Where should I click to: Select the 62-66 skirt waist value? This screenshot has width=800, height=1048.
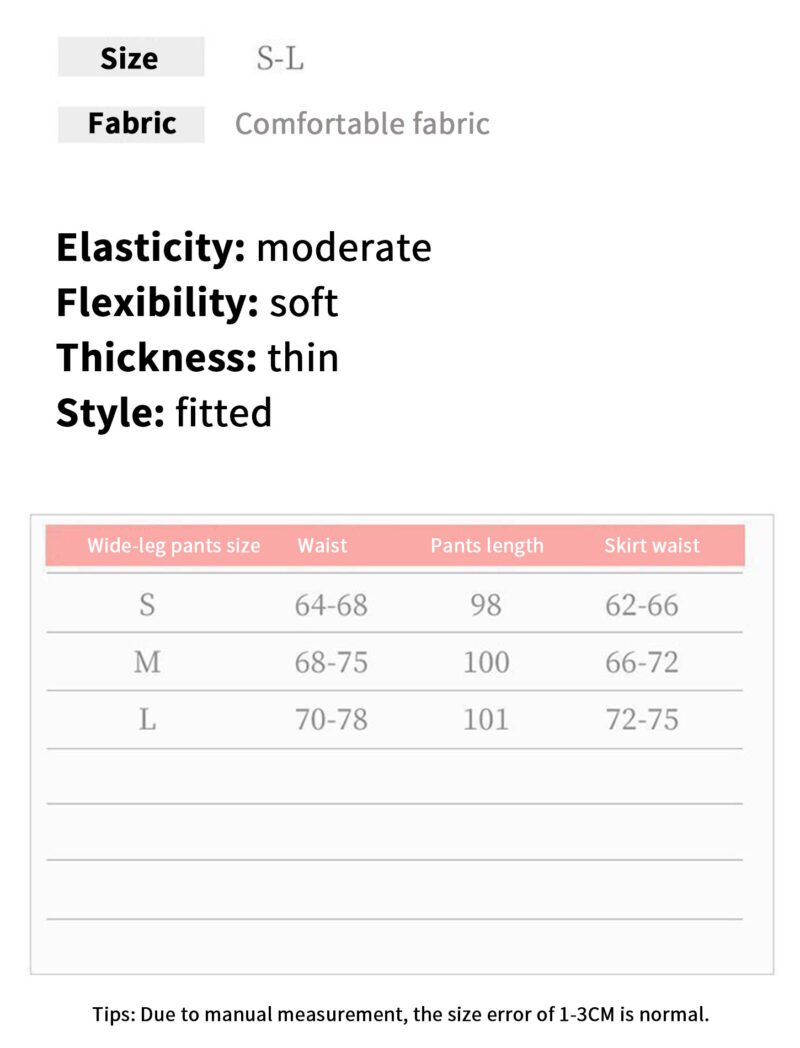pyautogui.click(x=642, y=605)
